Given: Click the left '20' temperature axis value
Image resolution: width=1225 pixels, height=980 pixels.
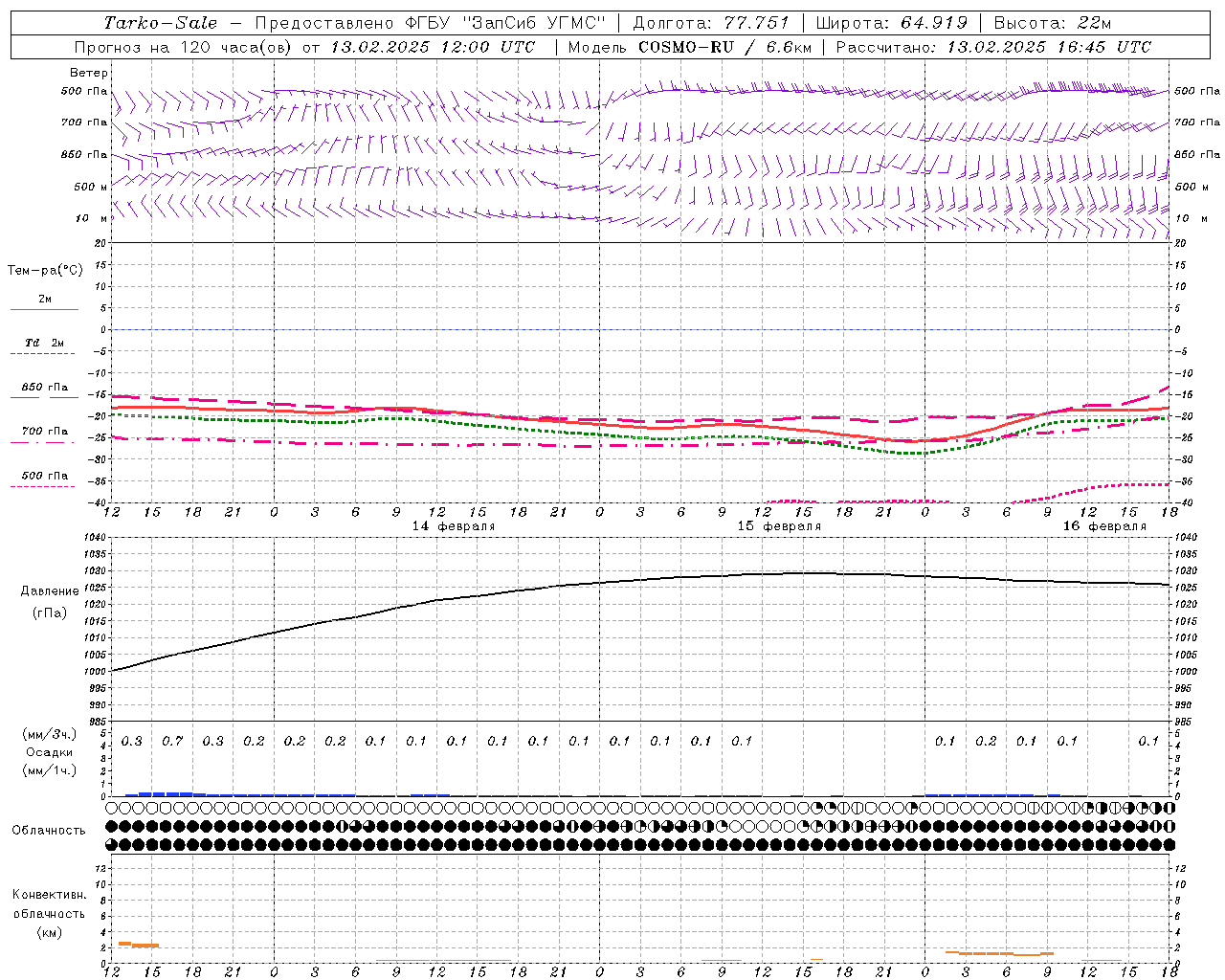Looking at the screenshot, I should tap(101, 244).
